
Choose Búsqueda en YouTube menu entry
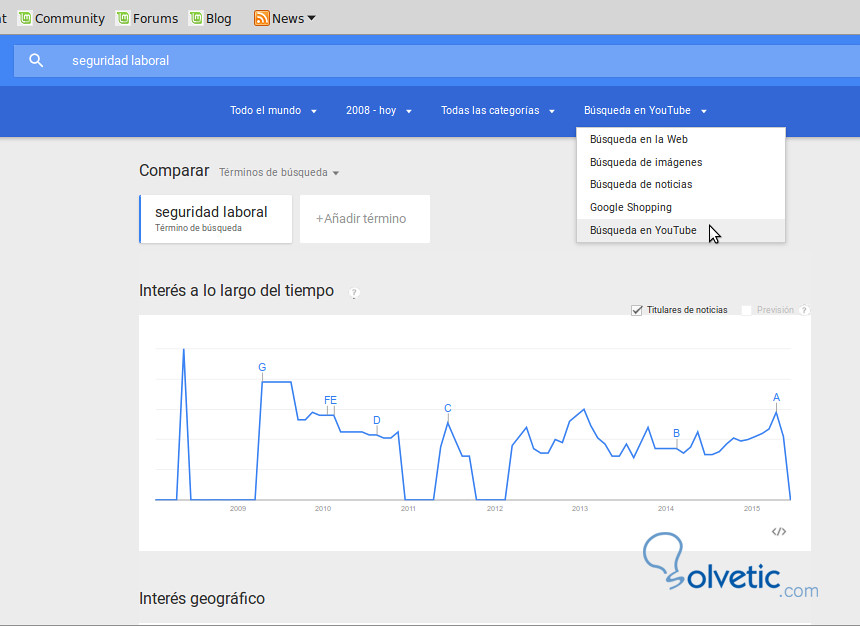click(681, 230)
